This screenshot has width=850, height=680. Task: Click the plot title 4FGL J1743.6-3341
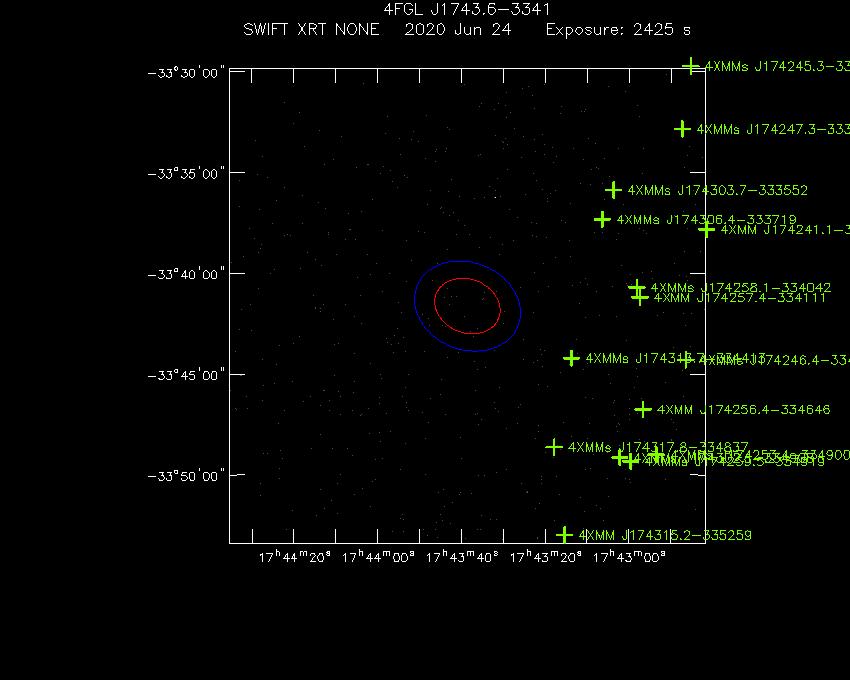click(467, 9)
